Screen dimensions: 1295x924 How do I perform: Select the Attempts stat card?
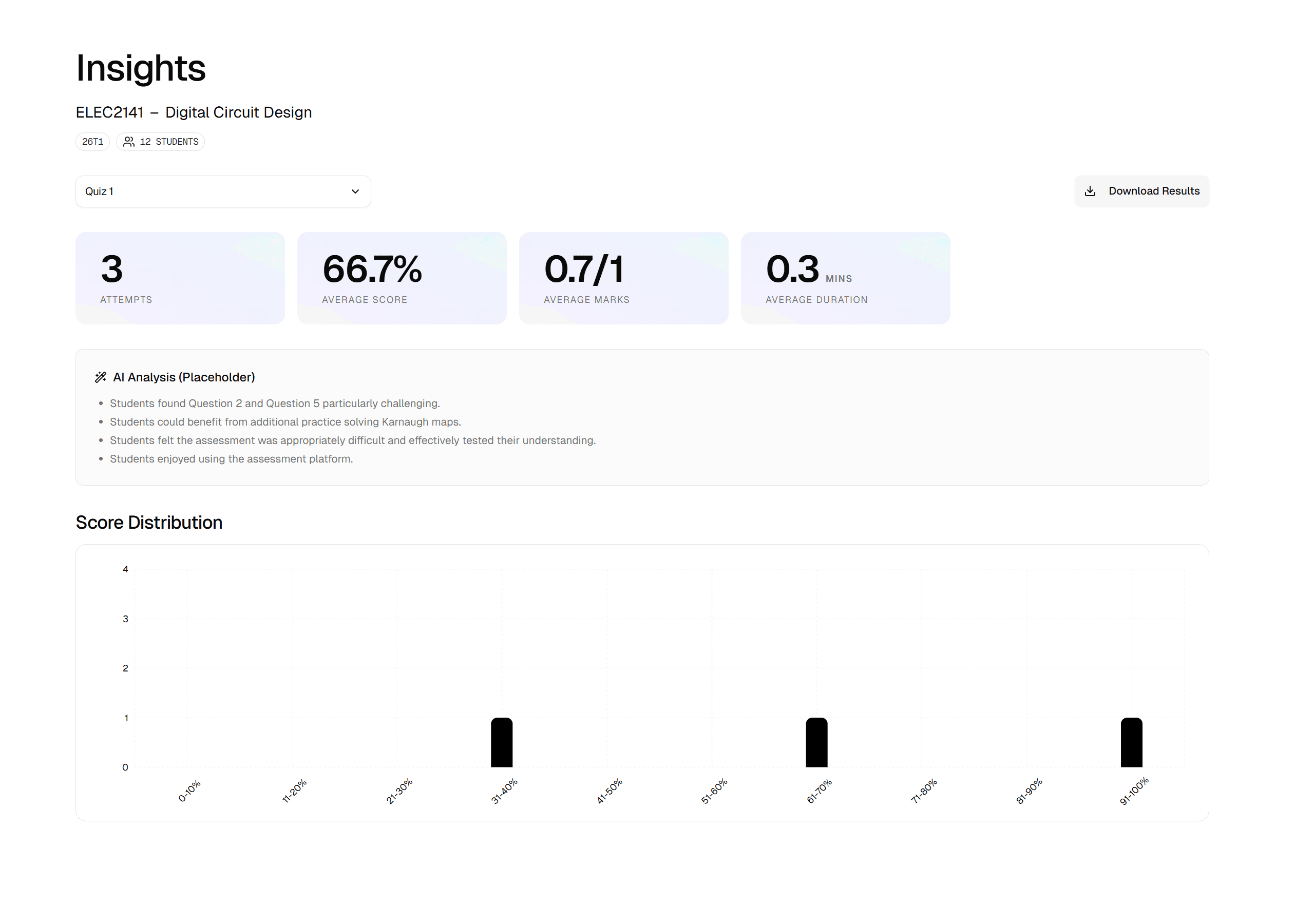[x=180, y=278]
